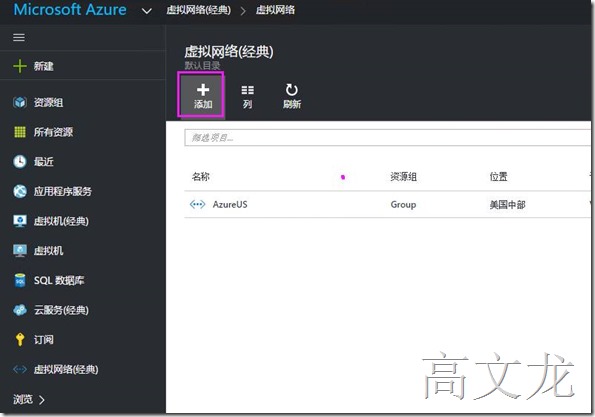Select 应用程序服务 menu label
Screen dimensions: 595x417
click(x=63, y=191)
